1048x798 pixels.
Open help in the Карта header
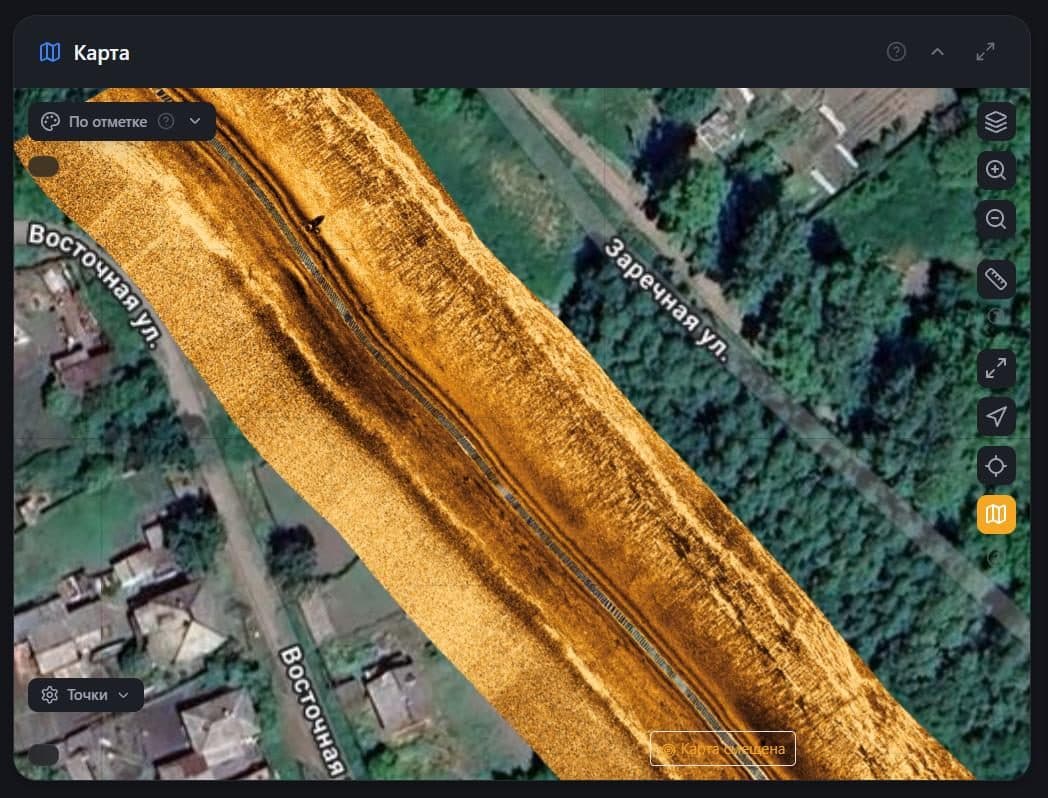coord(896,51)
